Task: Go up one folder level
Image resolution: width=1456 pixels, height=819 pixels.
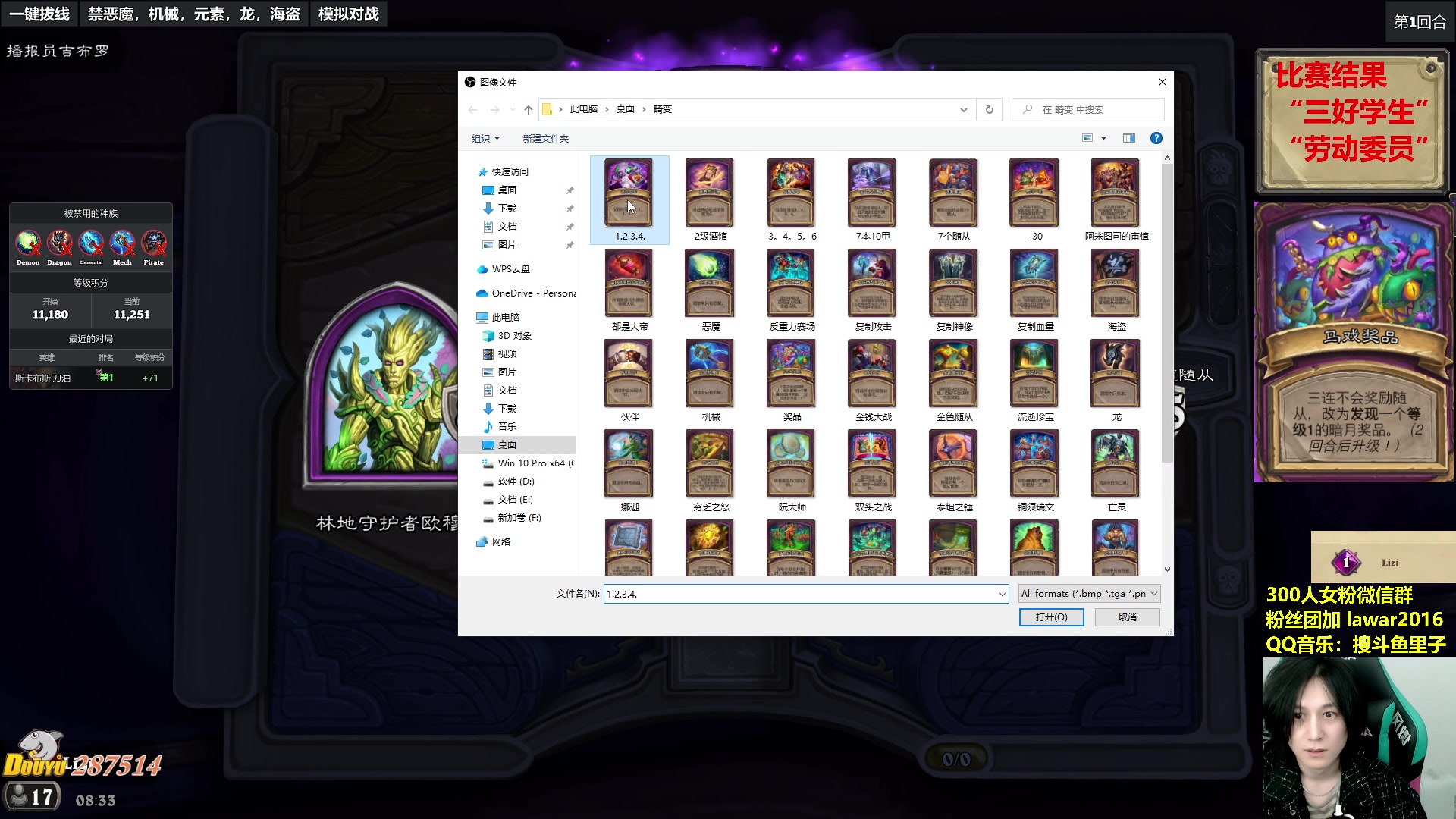Action: coord(529,109)
